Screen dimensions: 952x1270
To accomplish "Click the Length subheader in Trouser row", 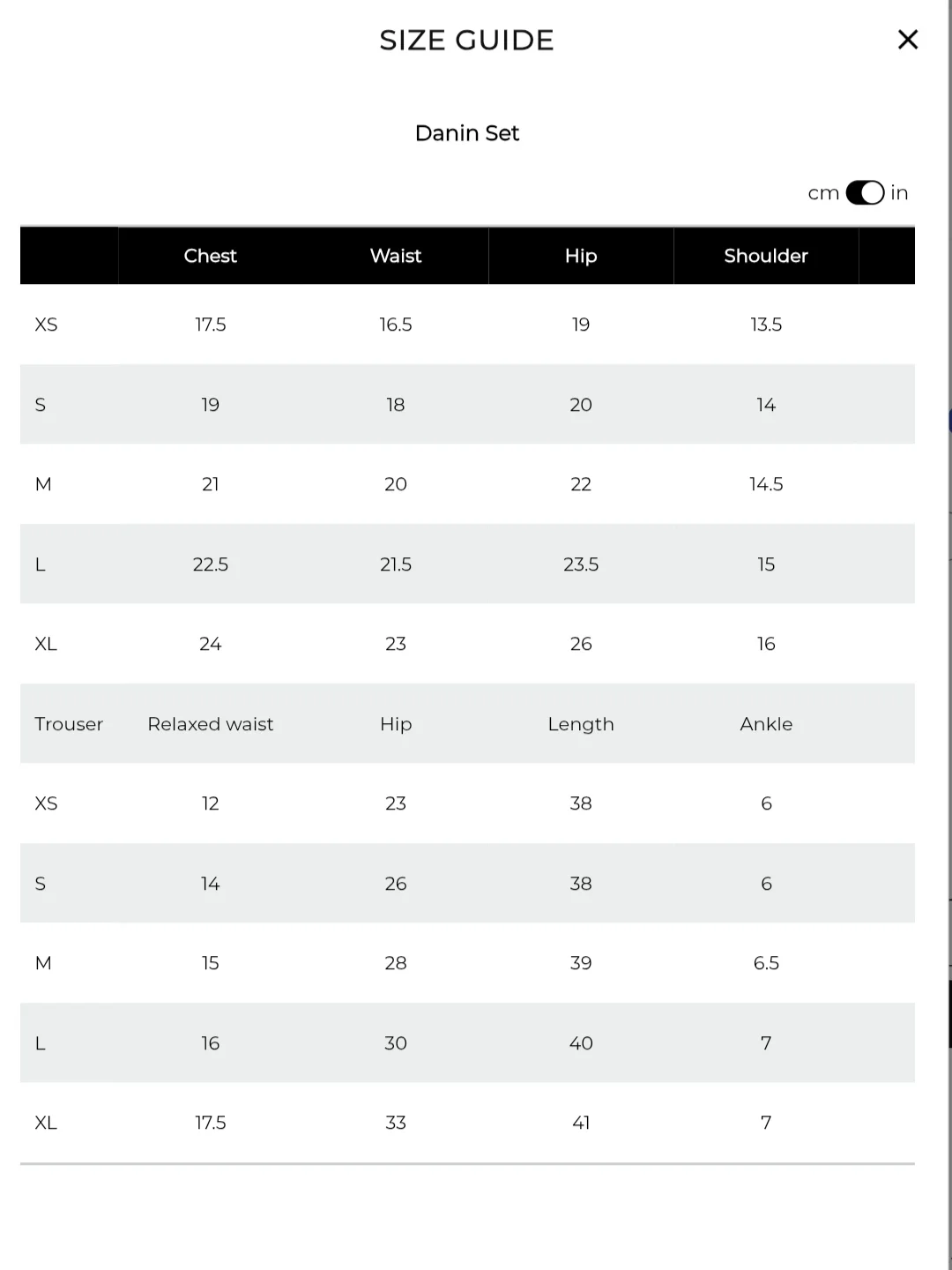I will [581, 724].
